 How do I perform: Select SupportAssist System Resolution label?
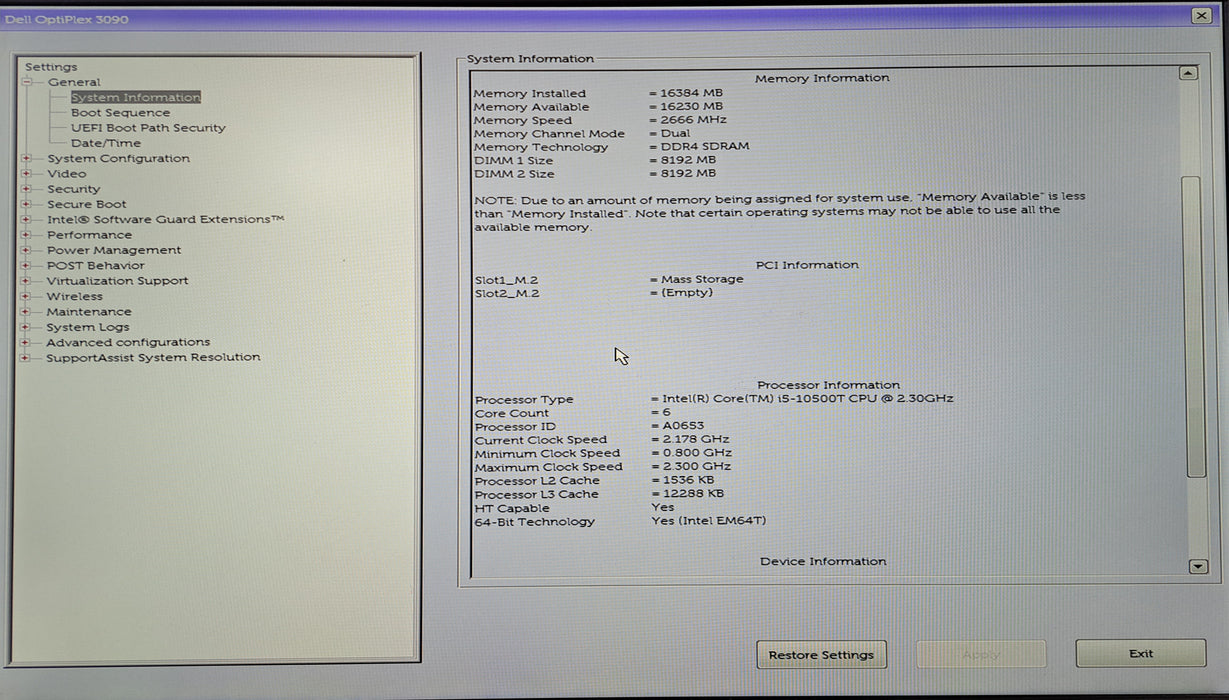click(x=153, y=357)
